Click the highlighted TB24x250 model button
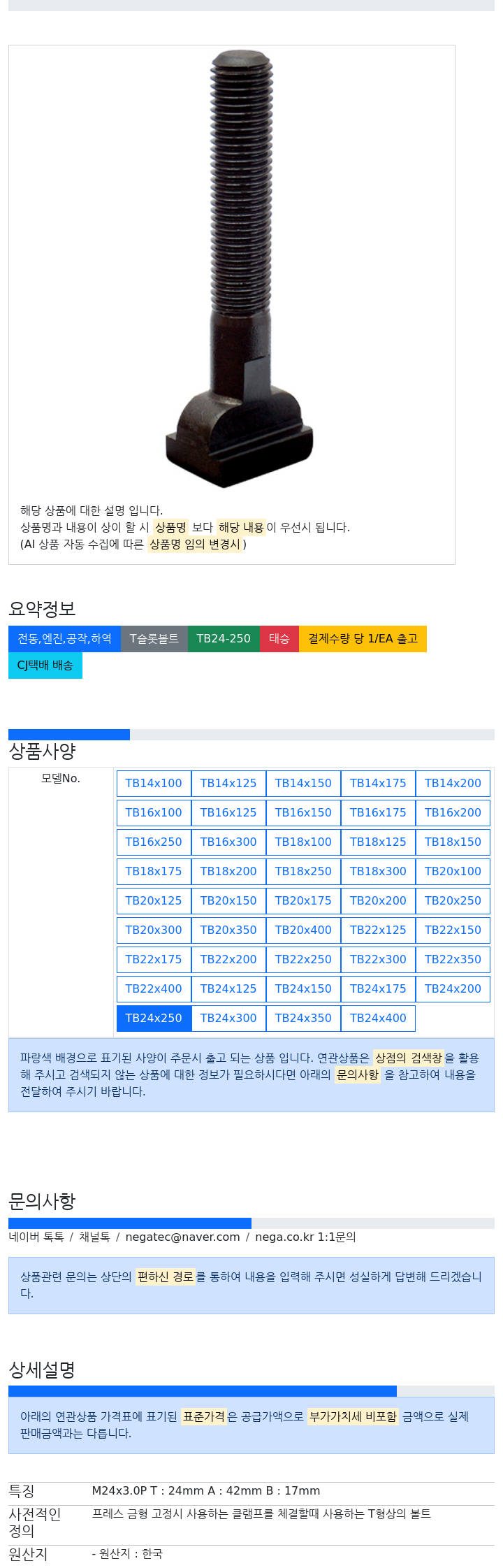This screenshot has height=1568, width=503. point(154,1019)
